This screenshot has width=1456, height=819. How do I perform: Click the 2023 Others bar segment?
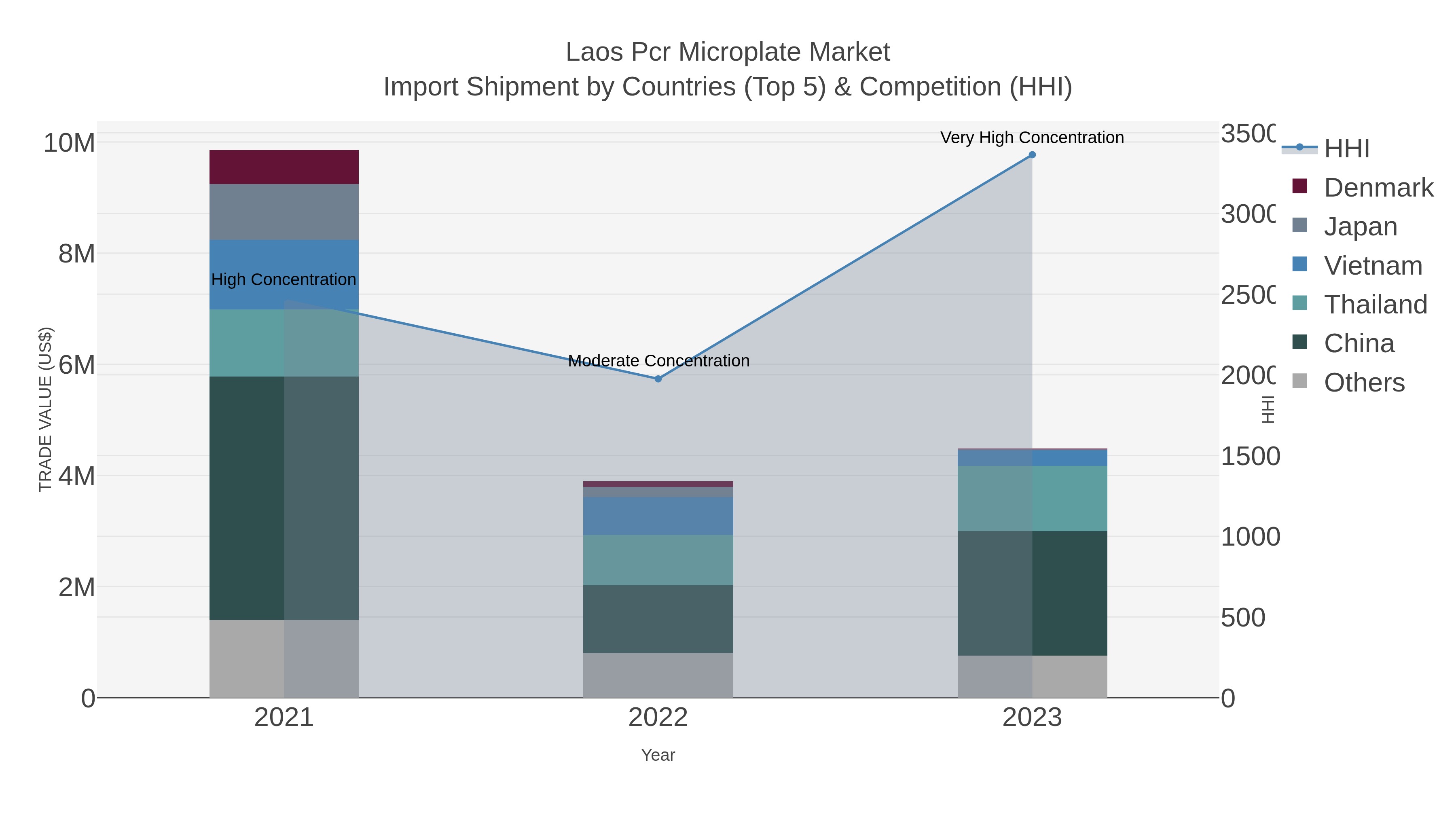pyautogui.click(x=1032, y=677)
